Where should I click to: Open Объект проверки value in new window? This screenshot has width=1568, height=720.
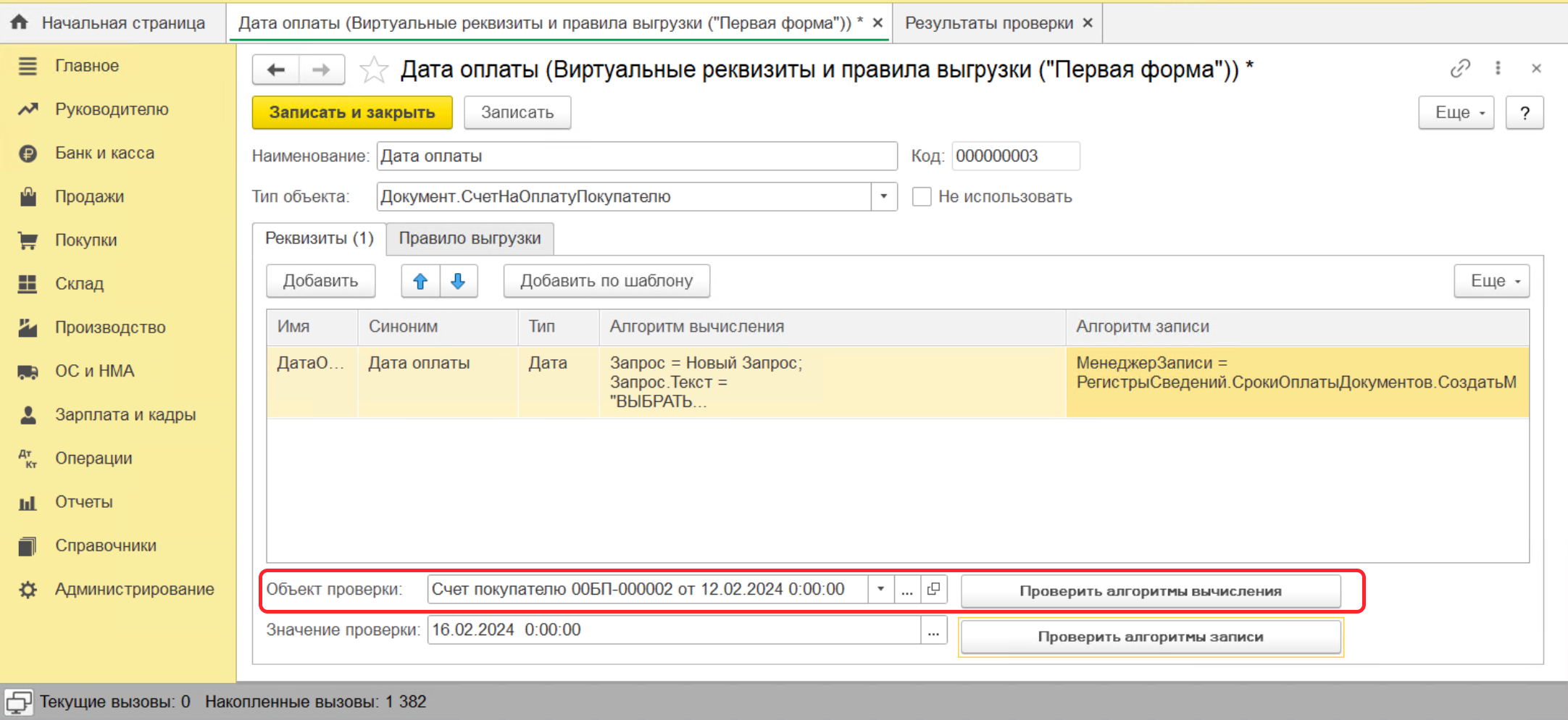pos(934,589)
